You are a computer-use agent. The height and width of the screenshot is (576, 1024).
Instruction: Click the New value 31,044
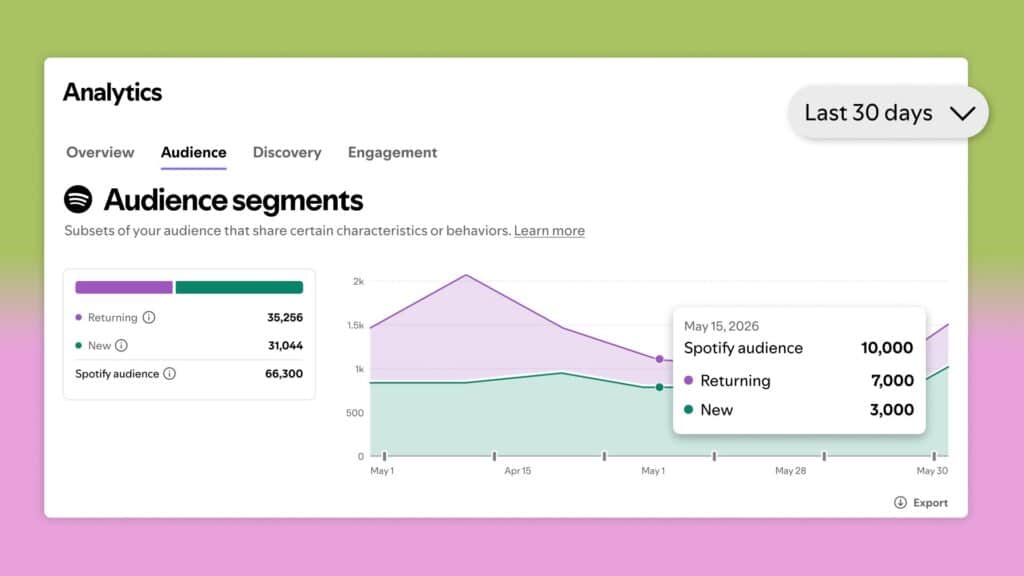[x=285, y=345]
